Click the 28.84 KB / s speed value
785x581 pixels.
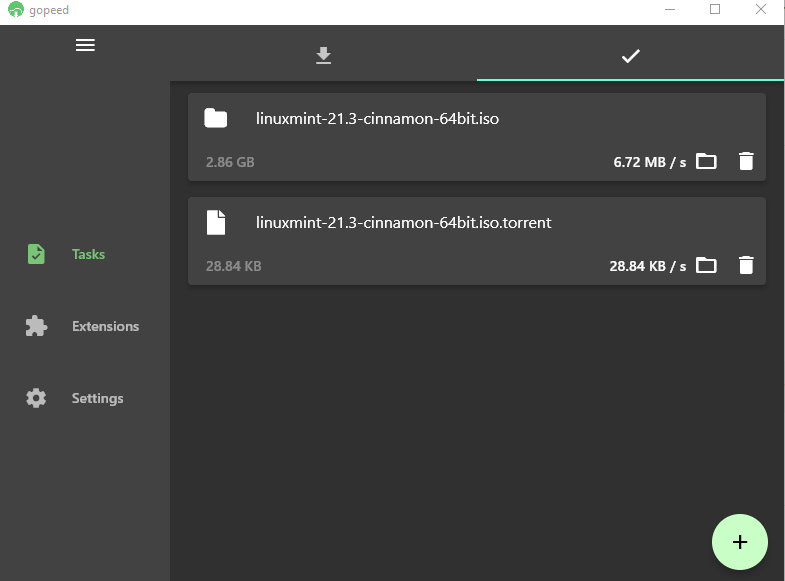(x=648, y=266)
